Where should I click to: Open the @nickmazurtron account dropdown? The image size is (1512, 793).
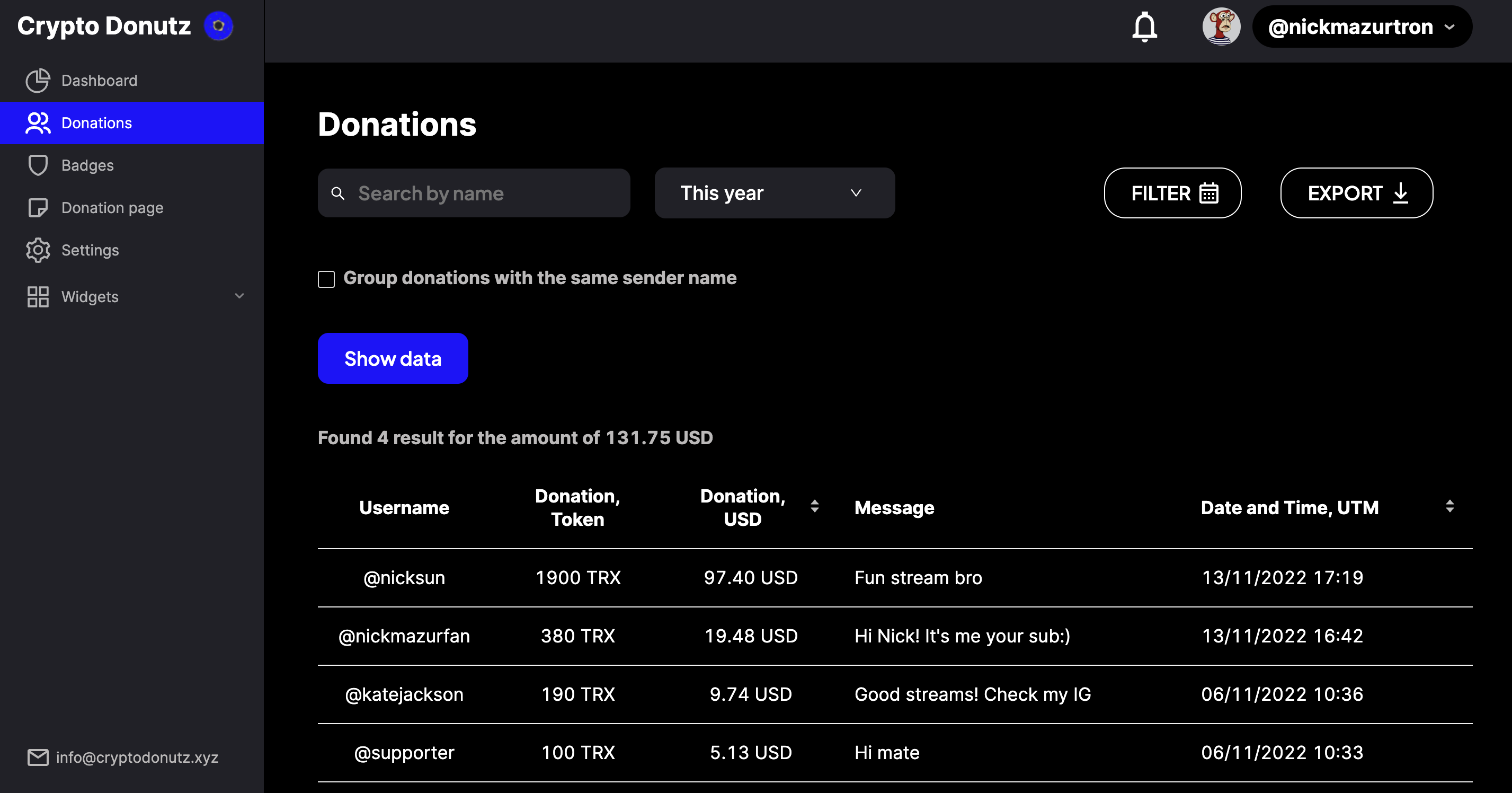coord(1361,27)
